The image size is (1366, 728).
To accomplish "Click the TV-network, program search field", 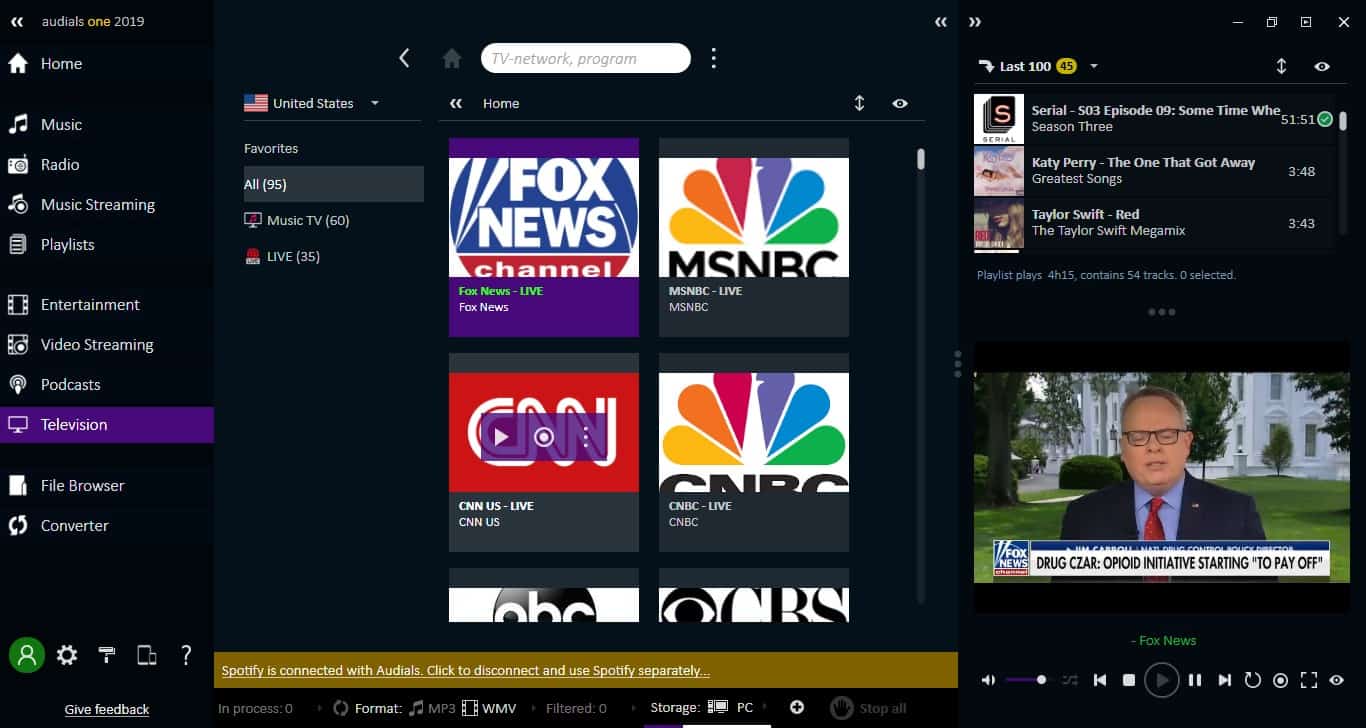I will point(586,58).
